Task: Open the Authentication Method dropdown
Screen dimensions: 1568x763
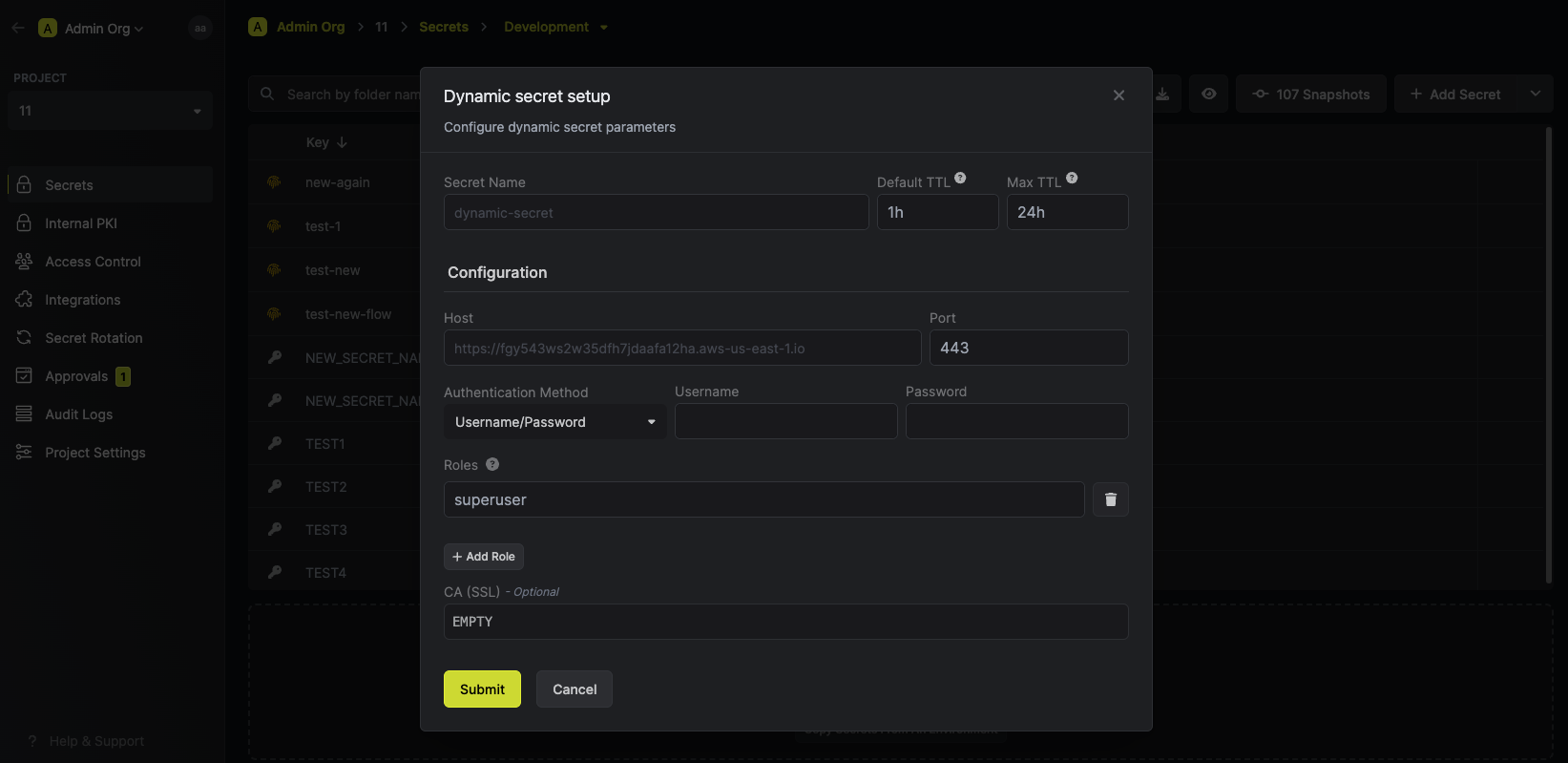Action: [x=555, y=422]
